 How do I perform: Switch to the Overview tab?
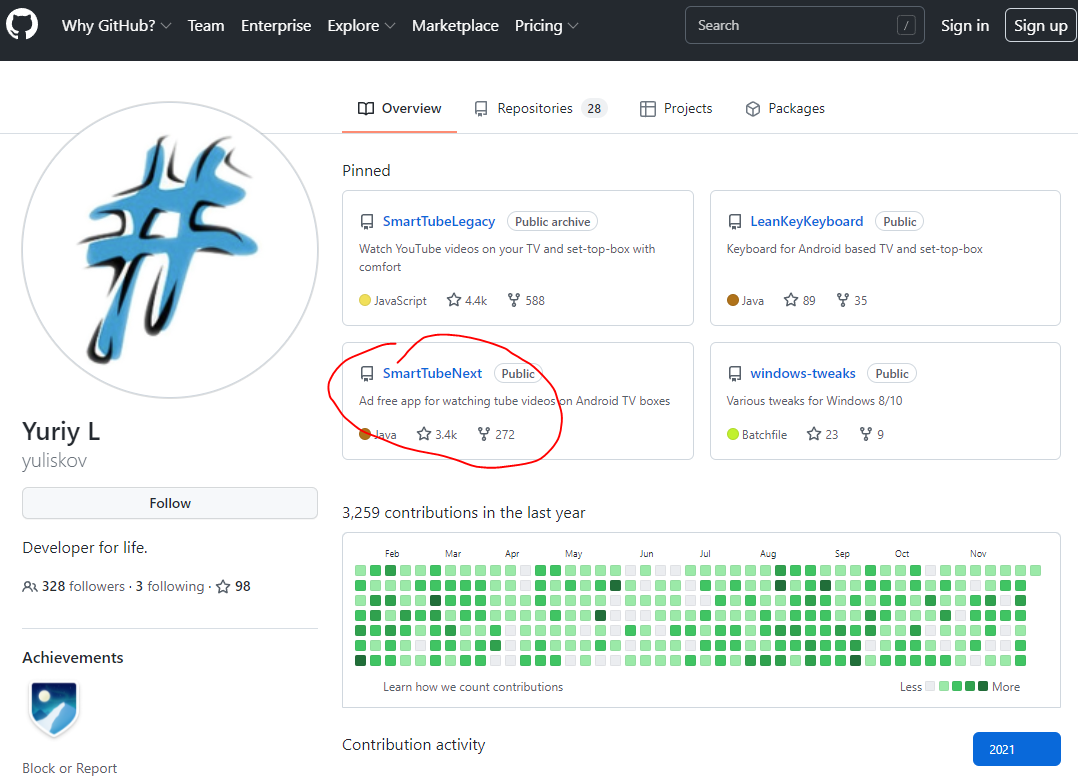tap(399, 109)
